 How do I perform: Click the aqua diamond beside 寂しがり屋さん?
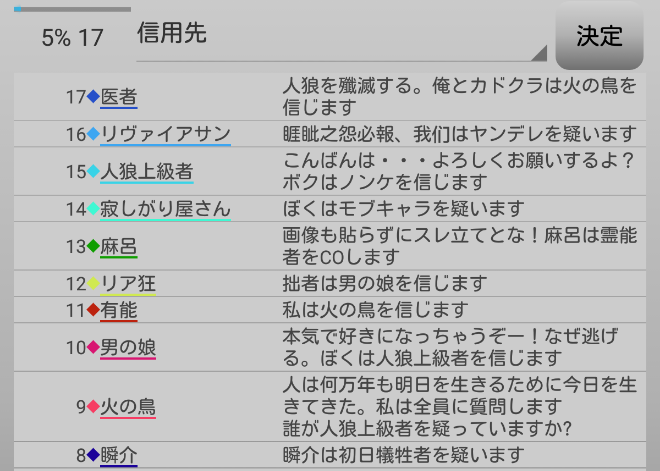coord(94,209)
